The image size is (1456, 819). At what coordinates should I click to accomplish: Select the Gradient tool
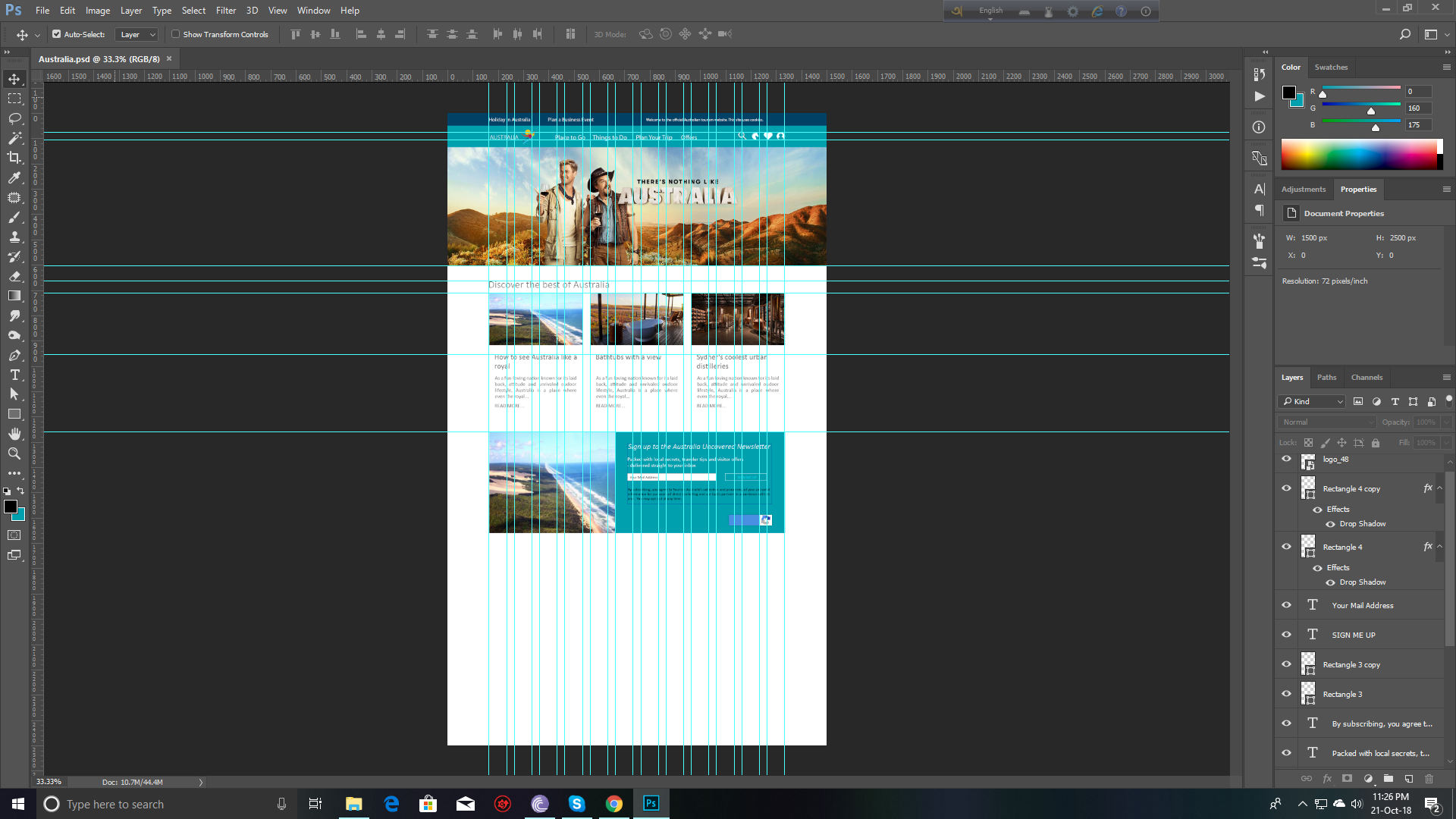coord(14,296)
